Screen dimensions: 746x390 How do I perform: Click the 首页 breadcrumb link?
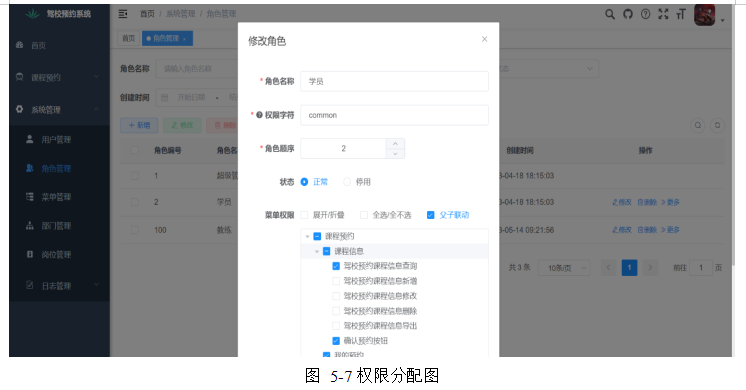(147, 14)
